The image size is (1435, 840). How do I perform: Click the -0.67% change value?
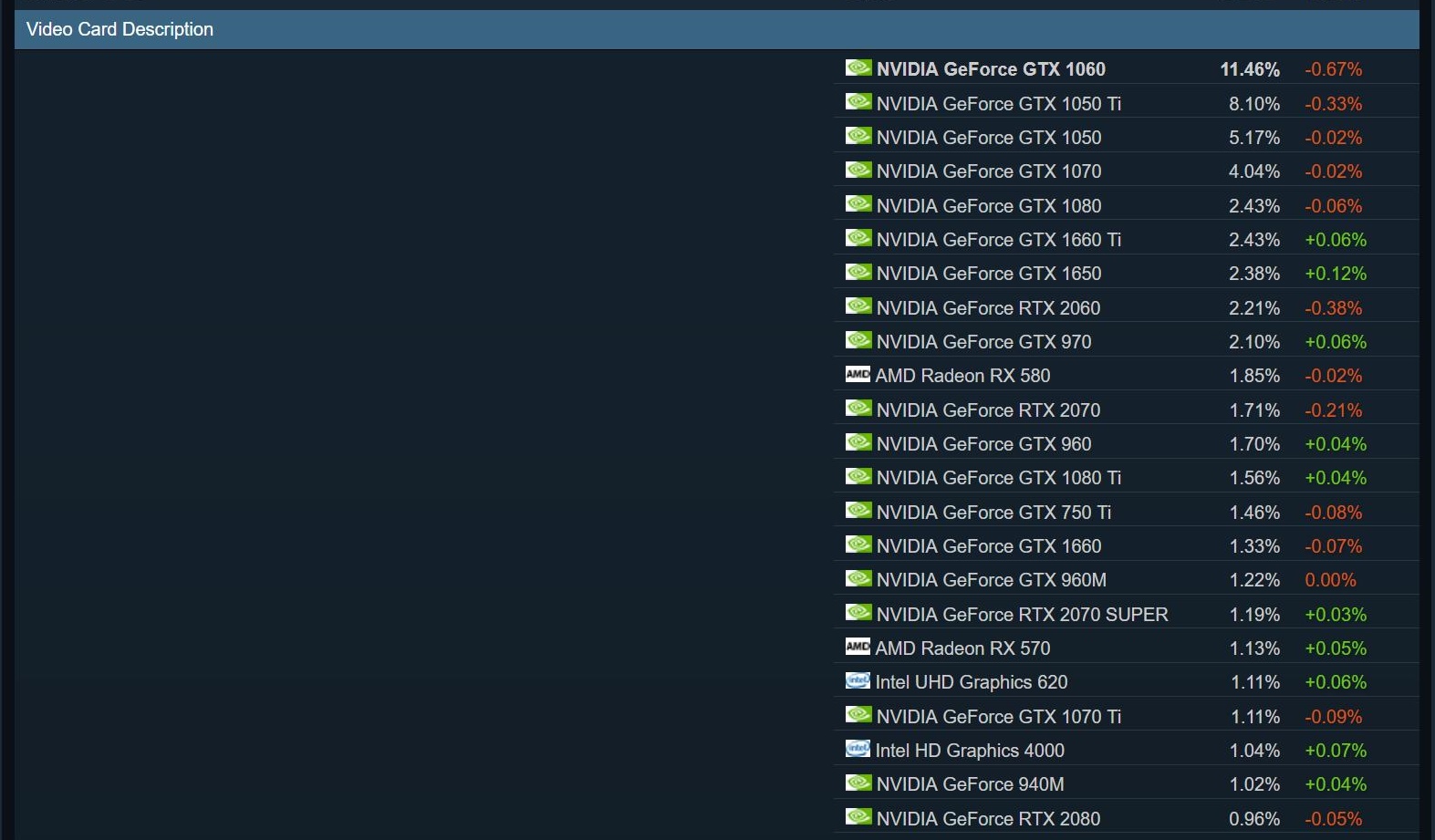click(1334, 69)
